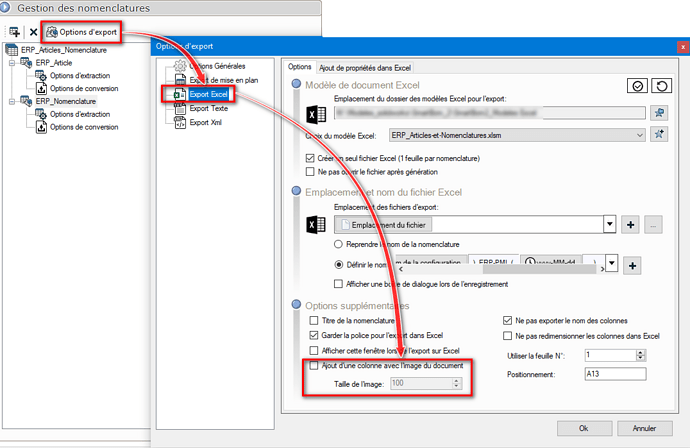Collapse the ERP_Article tree node
690x448 pixels.
click(10, 63)
